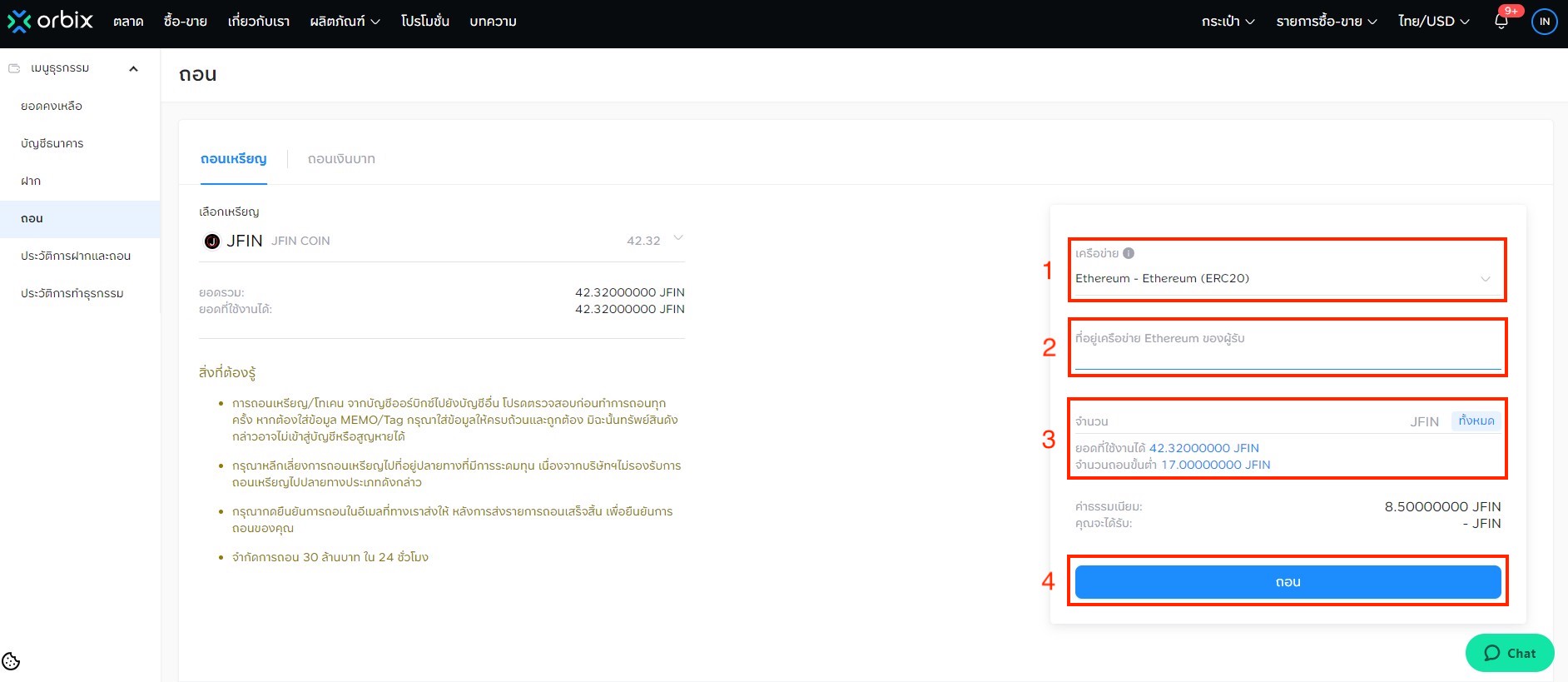Screen dimensions: 1568x682
Task: Open the Chat support widget
Action: click(x=1509, y=653)
